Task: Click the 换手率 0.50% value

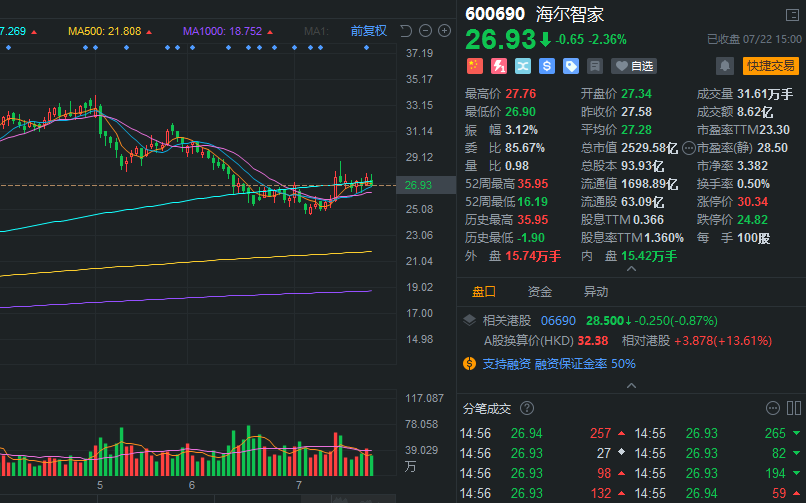Action: pos(754,184)
